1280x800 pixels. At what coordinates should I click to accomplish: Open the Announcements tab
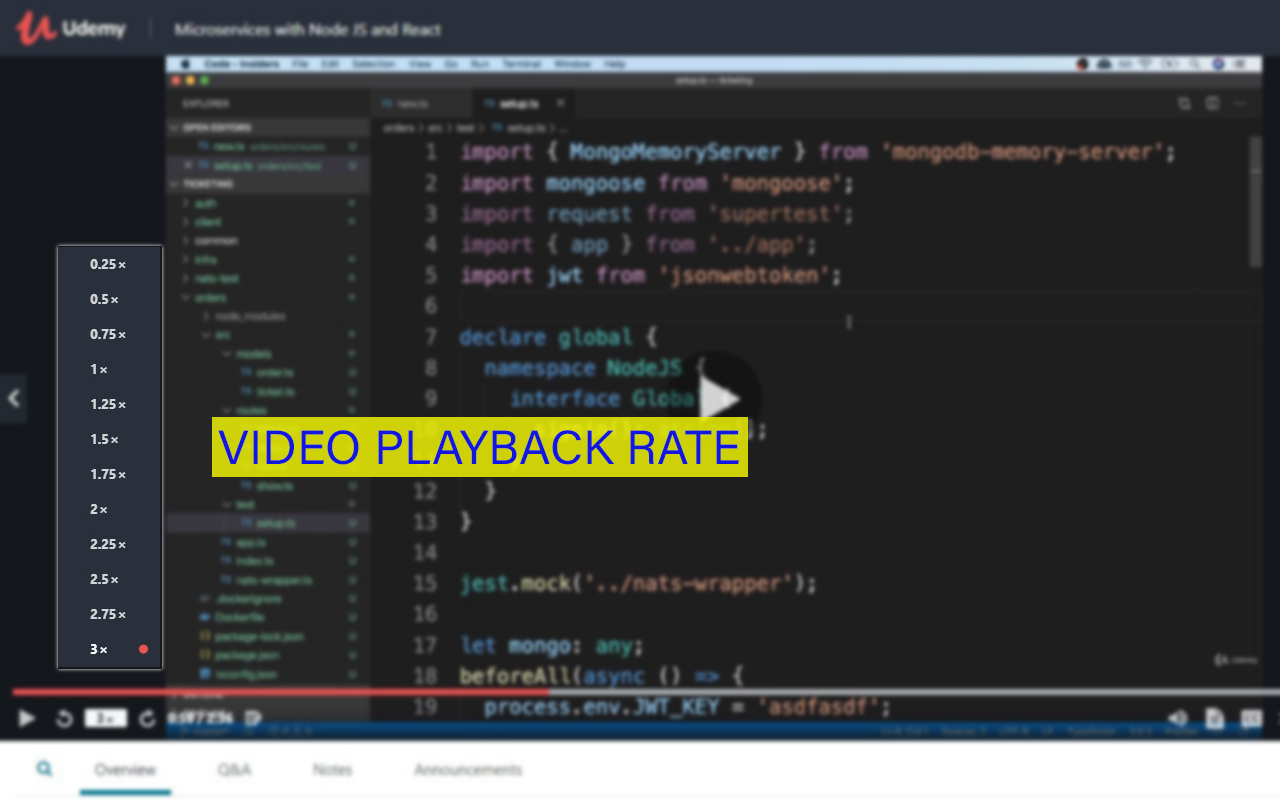click(x=468, y=769)
